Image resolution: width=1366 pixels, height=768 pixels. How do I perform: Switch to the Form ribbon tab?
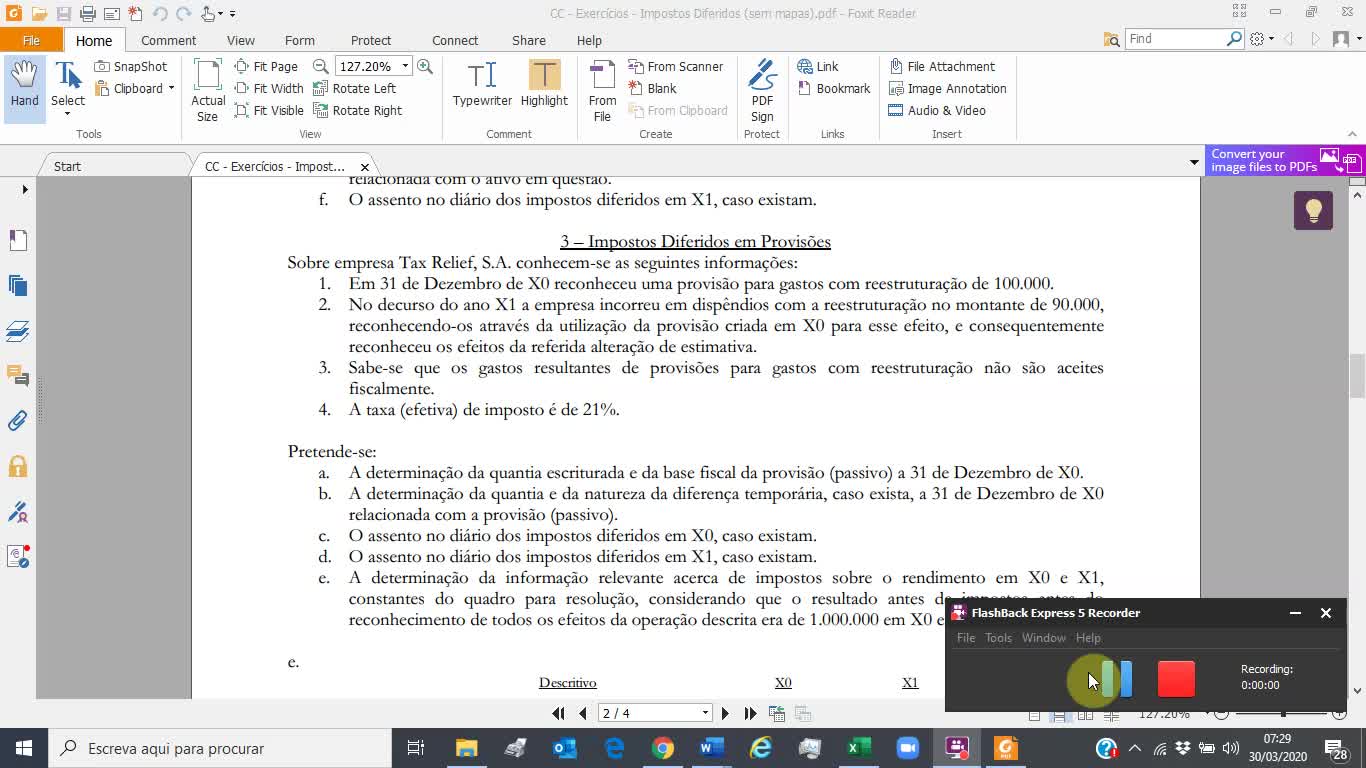pos(300,40)
